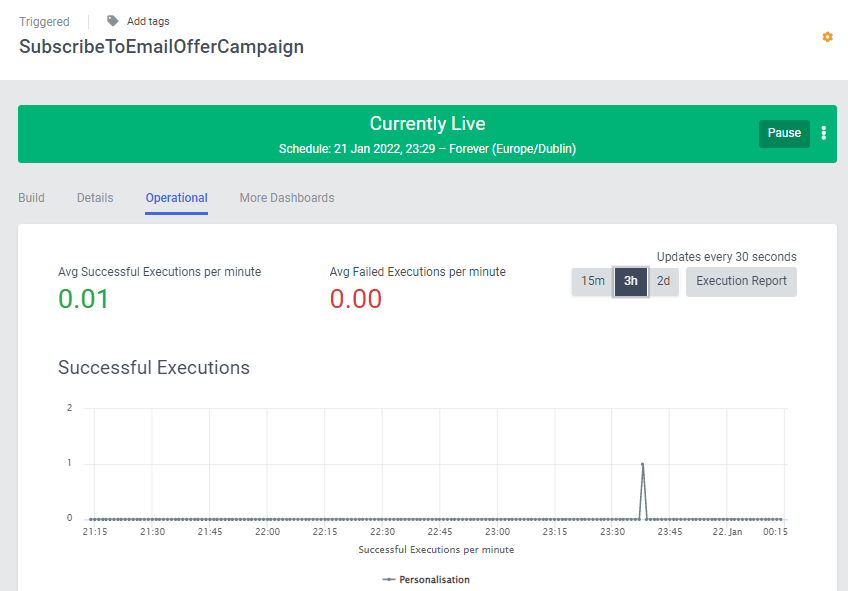Go to the More Dashboards tab
The width and height of the screenshot is (848, 591).
coord(287,198)
